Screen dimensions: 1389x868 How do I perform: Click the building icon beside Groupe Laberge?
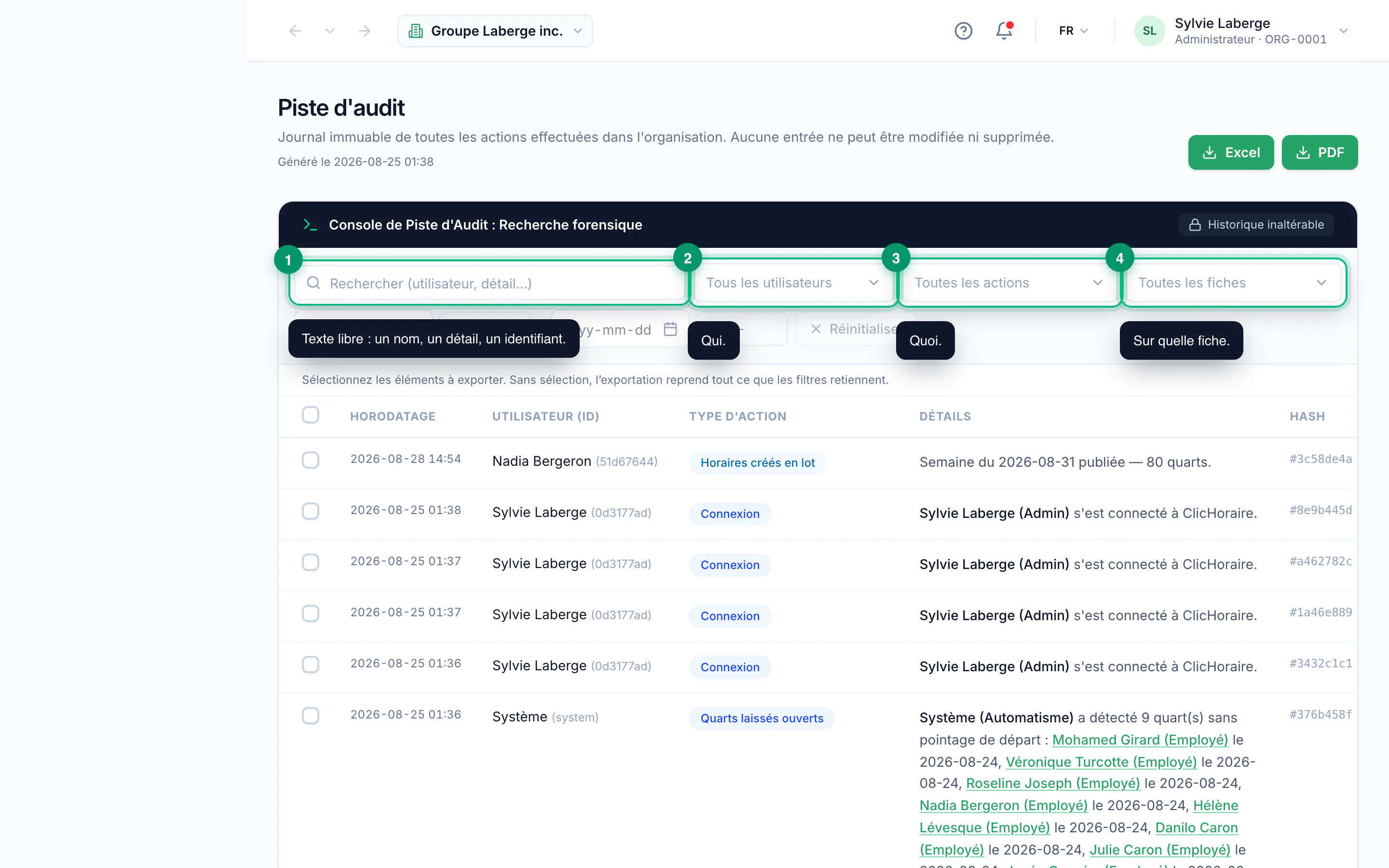(x=416, y=31)
